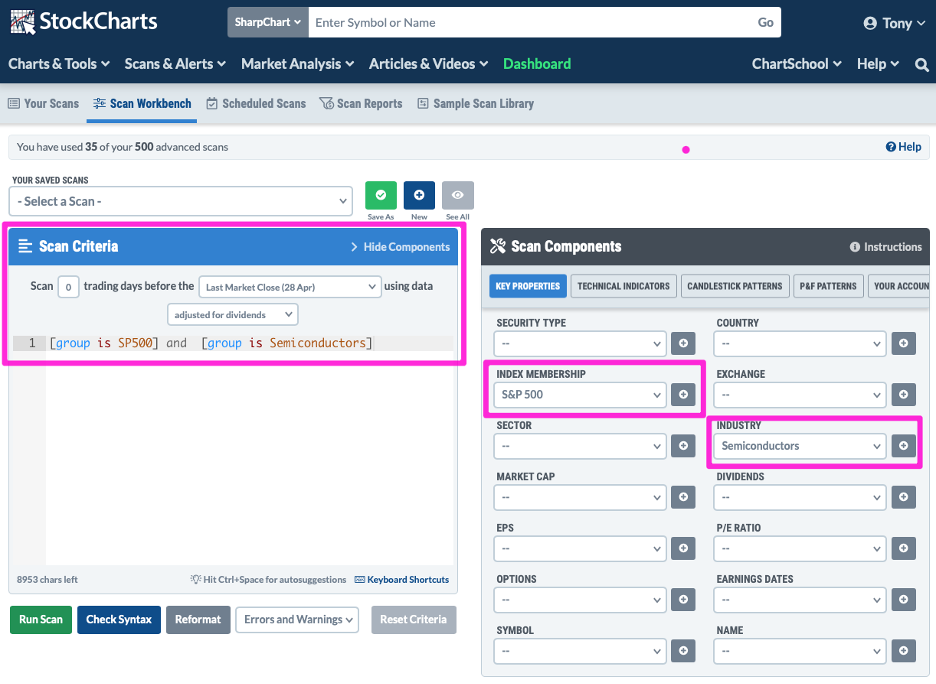936x684 pixels.
Task: Open the search magnifier icon
Action: pos(922,64)
